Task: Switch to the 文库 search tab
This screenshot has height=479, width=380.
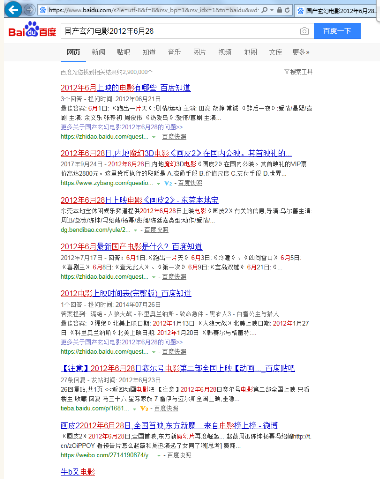Action: coord(275,52)
